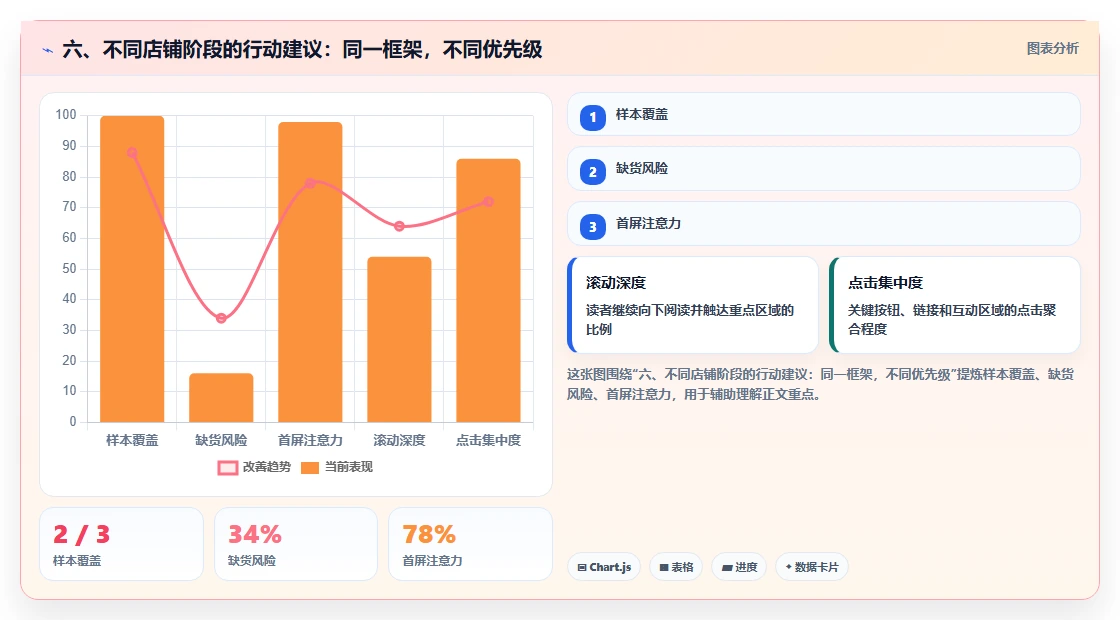The width and height of the screenshot is (1120, 620).
Task: Click x-axis label 缺货风险
Action: click(221, 441)
